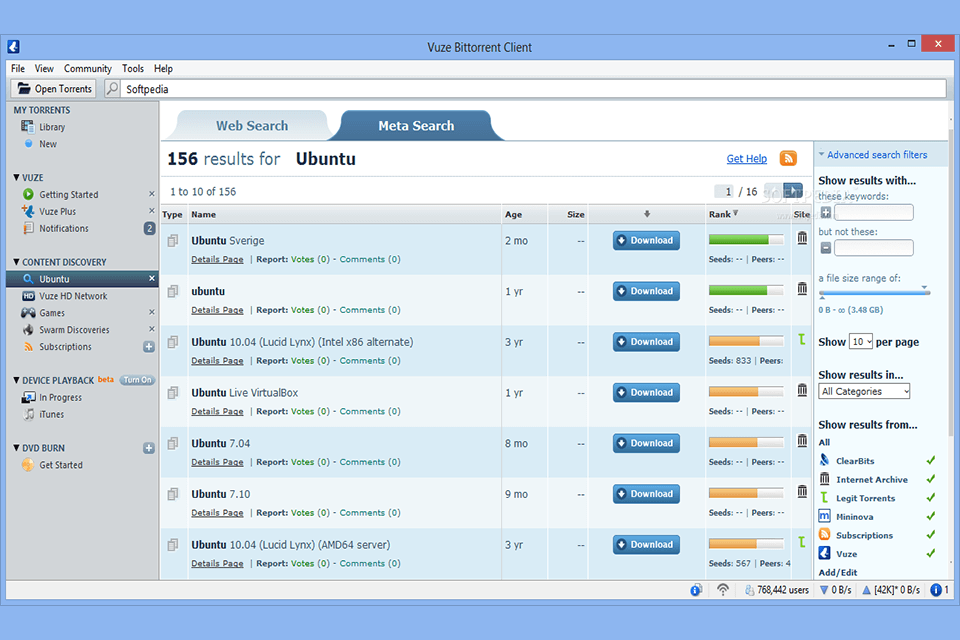Adjust the file size range slider
The image size is (960, 640).
(x=874, y=293)
